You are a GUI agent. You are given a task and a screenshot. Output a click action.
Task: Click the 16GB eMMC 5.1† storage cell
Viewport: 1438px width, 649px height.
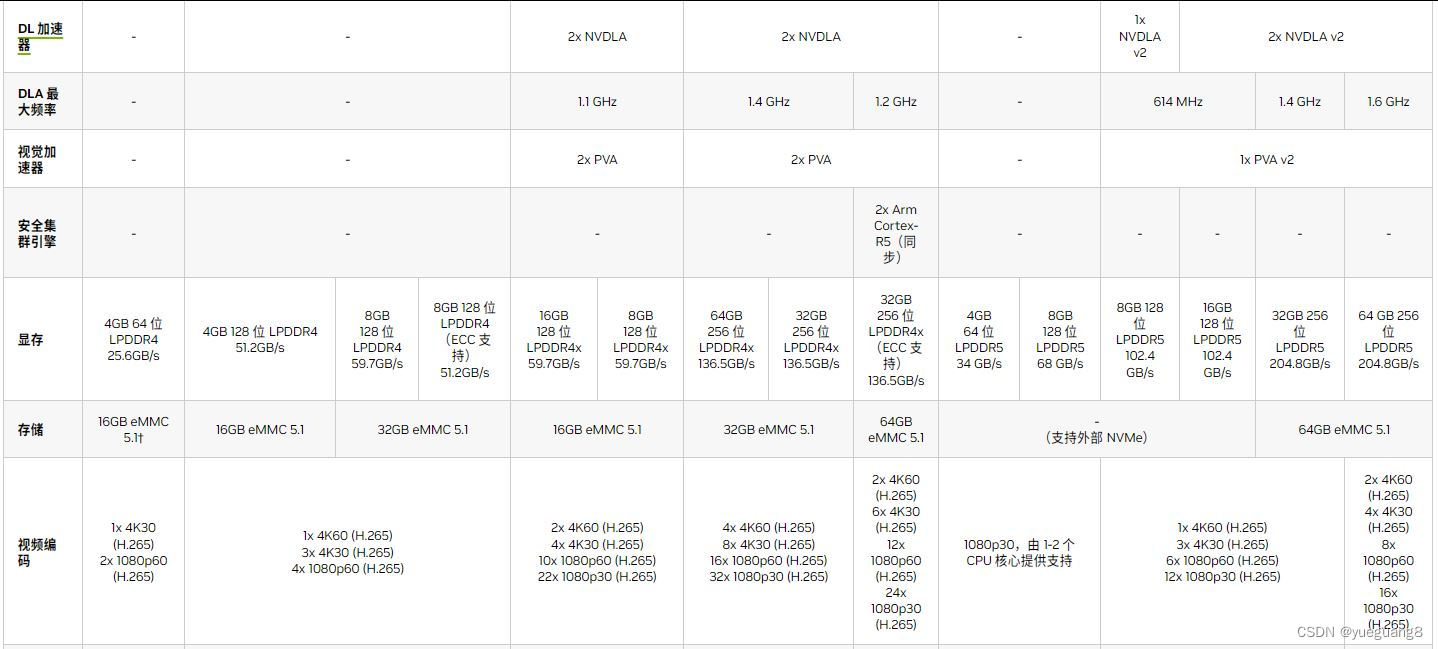pyautogui.click(x=132, y=429)
